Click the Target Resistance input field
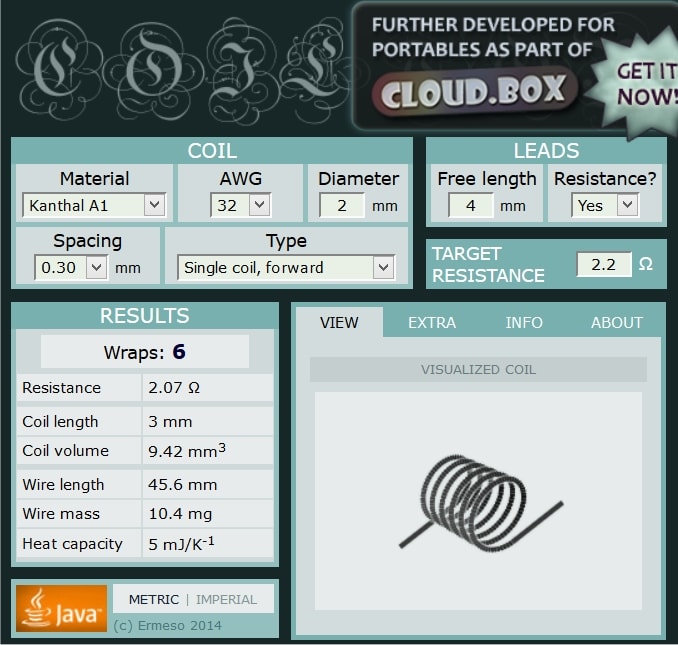The width and height of the screenshot is (678, 645). (604, 265)
